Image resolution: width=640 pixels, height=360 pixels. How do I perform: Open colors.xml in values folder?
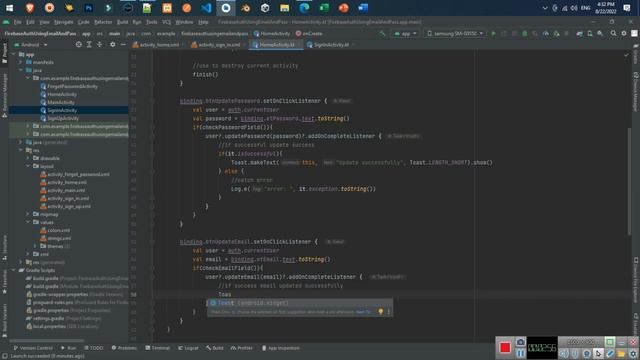56,230
